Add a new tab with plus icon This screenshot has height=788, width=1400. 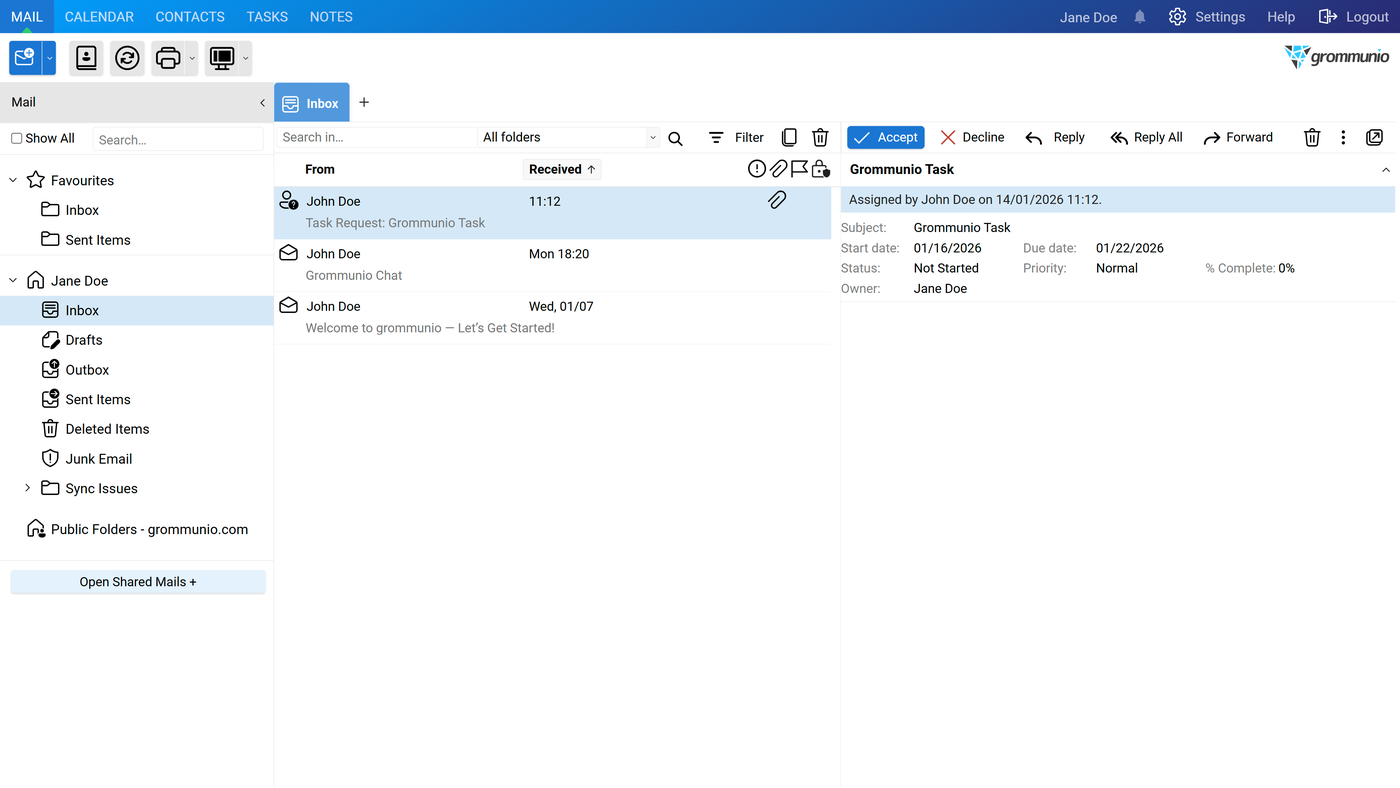[364, 102]
